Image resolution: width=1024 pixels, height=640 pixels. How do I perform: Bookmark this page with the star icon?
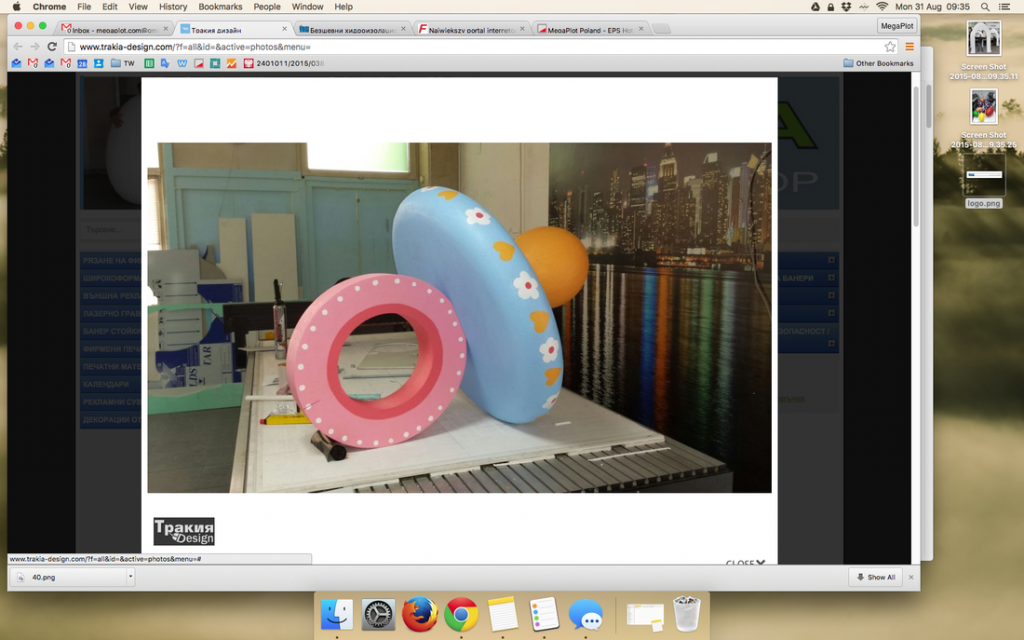[x=890, y=46]
